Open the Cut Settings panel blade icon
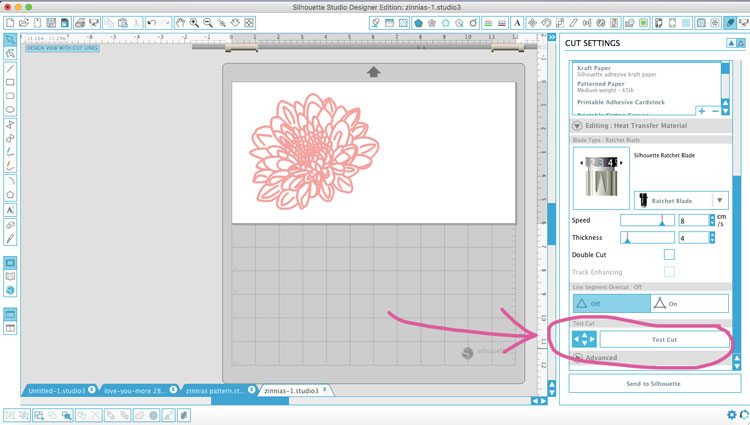Image resolution: width=750 pixels, height=425 pixels. (730, 22)
